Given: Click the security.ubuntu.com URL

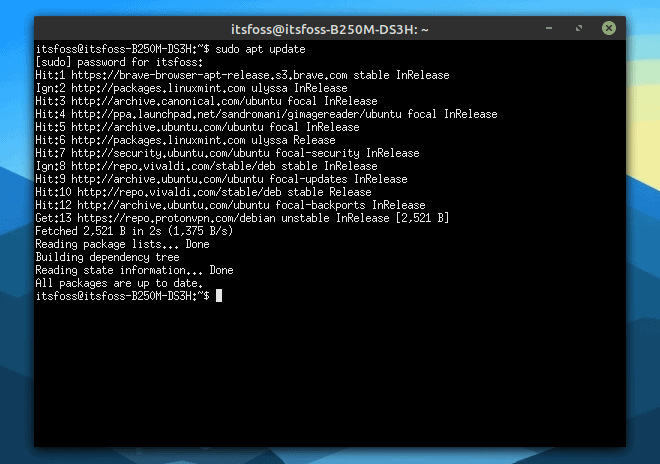Looking at the screenshot, I should point(170,153).
